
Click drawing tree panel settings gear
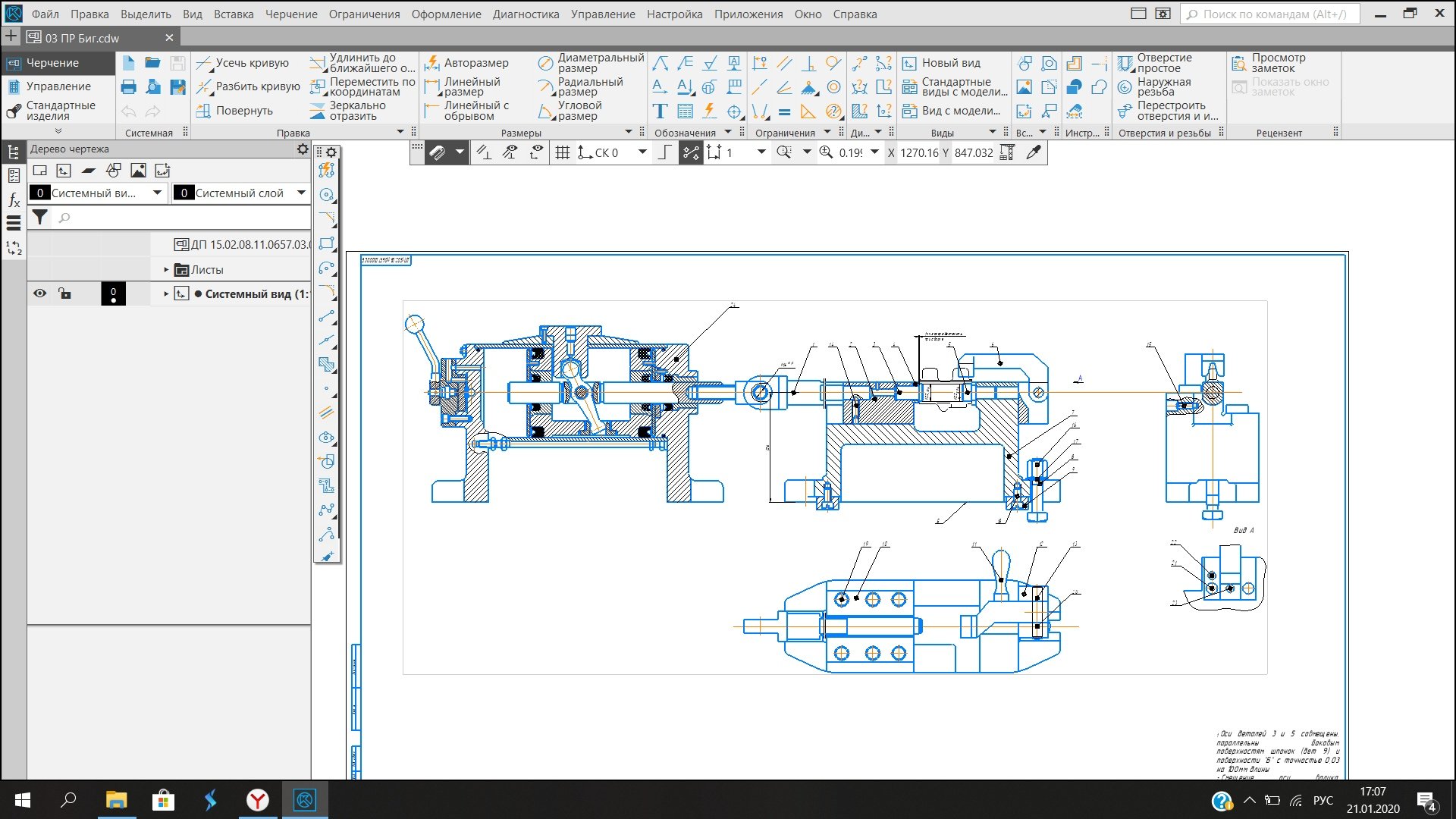pos(303,149)
